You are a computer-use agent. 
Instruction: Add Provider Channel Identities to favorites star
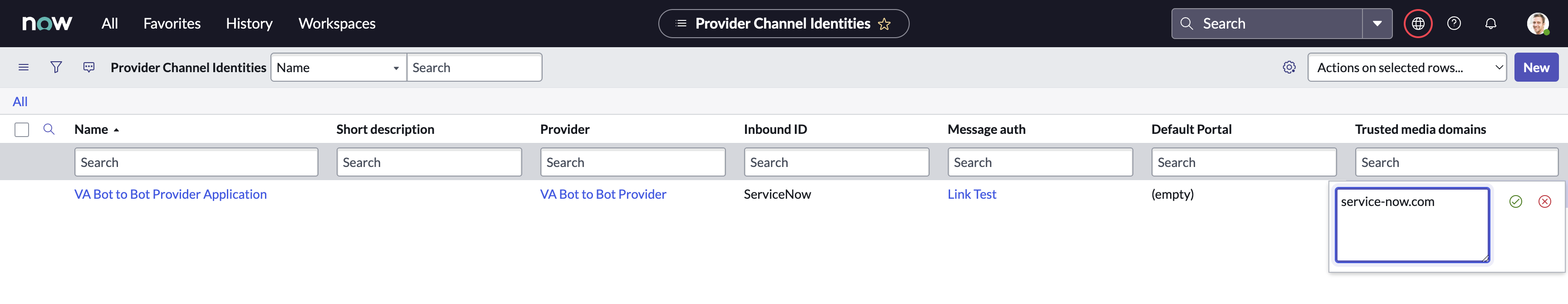pos(884,24)
